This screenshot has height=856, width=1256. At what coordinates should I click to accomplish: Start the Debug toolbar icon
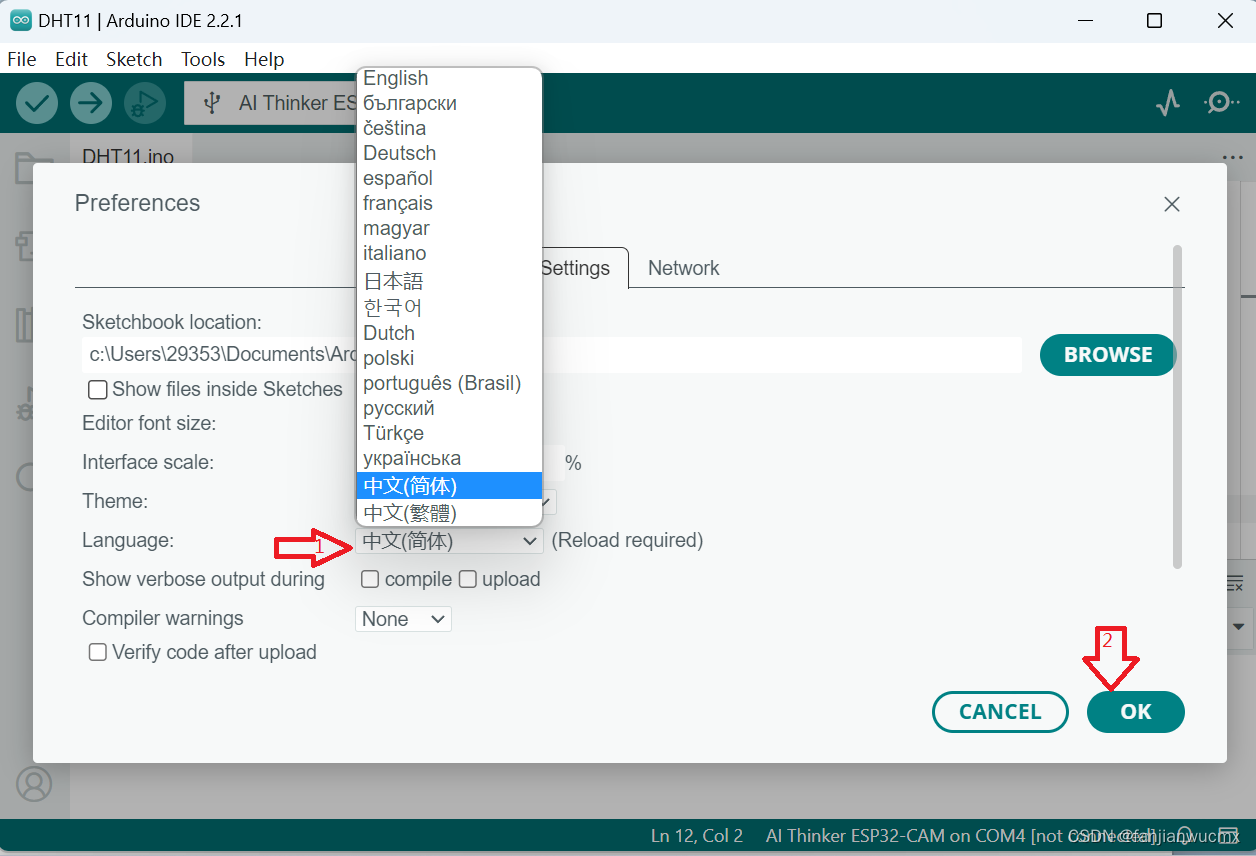pos(145,103)
